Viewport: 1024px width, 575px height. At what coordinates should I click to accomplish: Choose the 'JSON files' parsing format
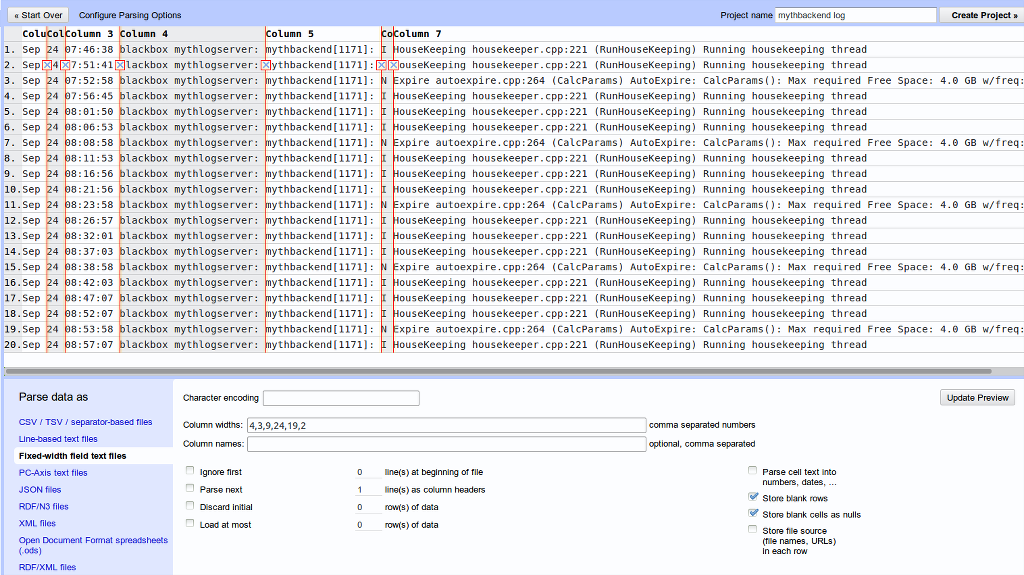[x=40, y=490]
